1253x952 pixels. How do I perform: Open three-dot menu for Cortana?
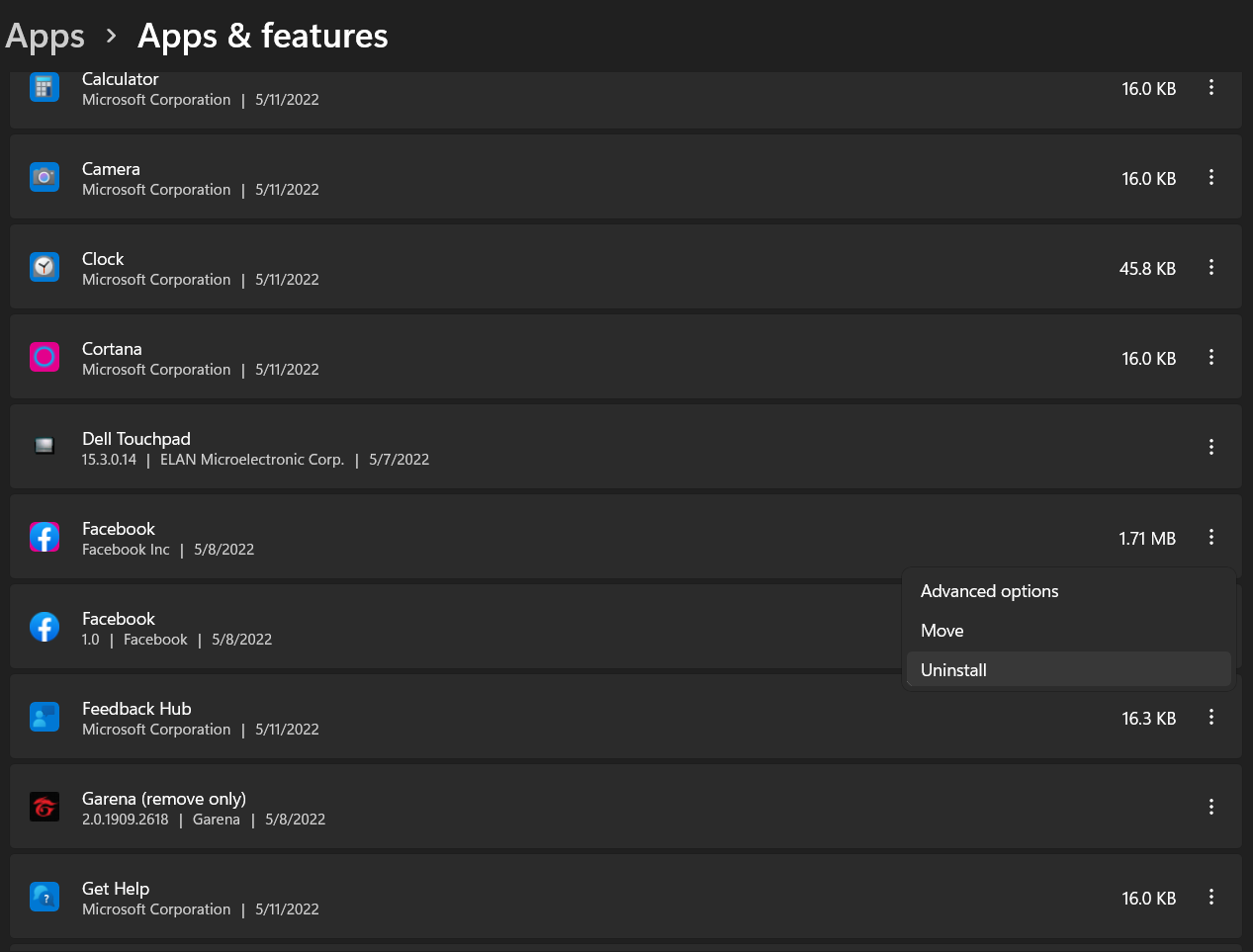pos(1210,358)
